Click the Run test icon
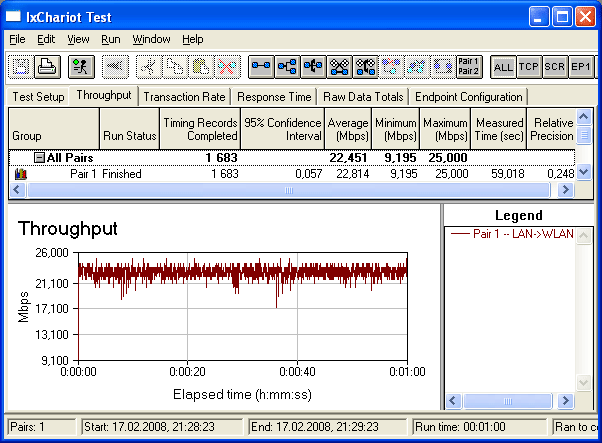The image size is (602, 443). 81,67
